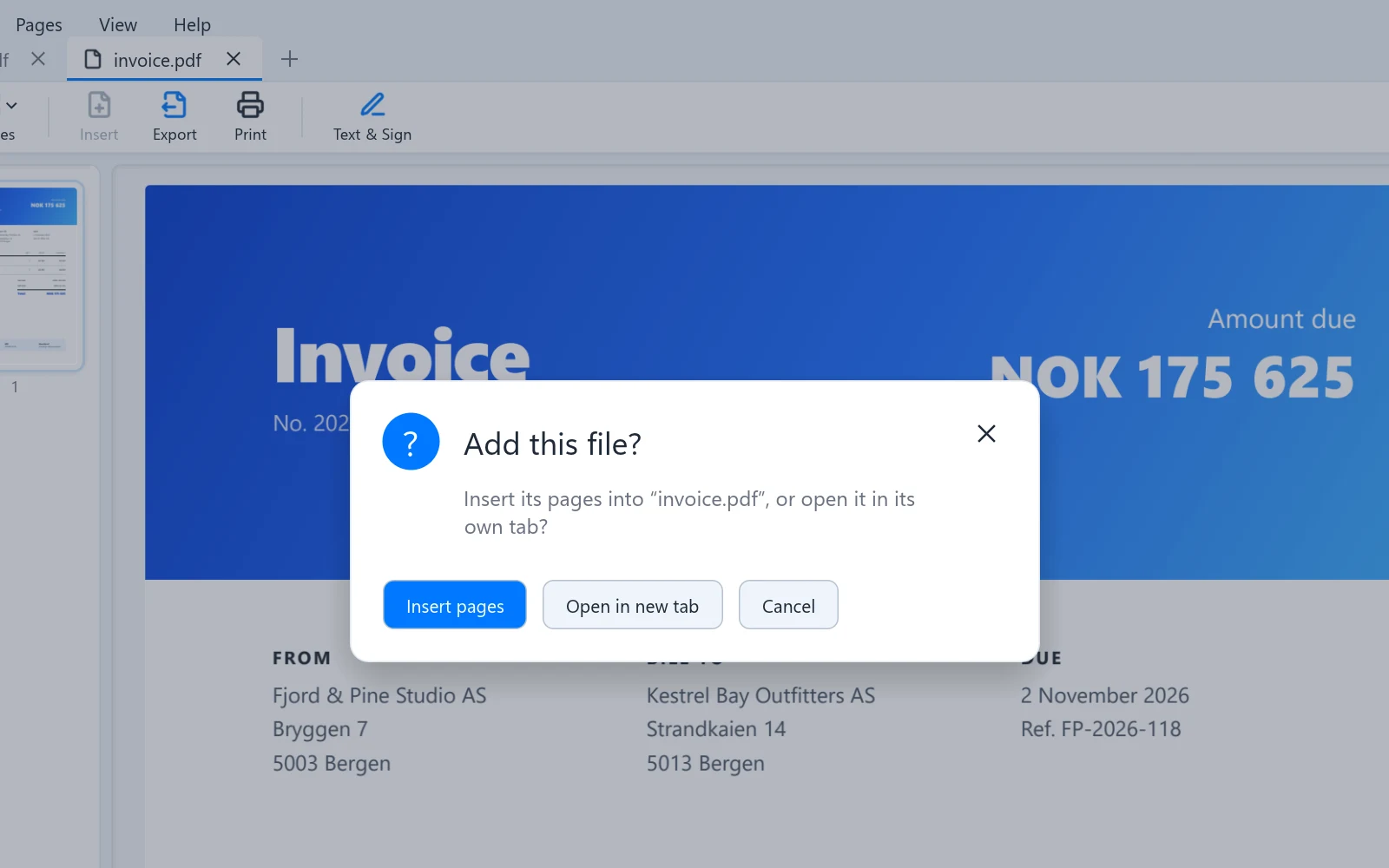Expand the toolbar dropdown chevron at left

(11, 105)
